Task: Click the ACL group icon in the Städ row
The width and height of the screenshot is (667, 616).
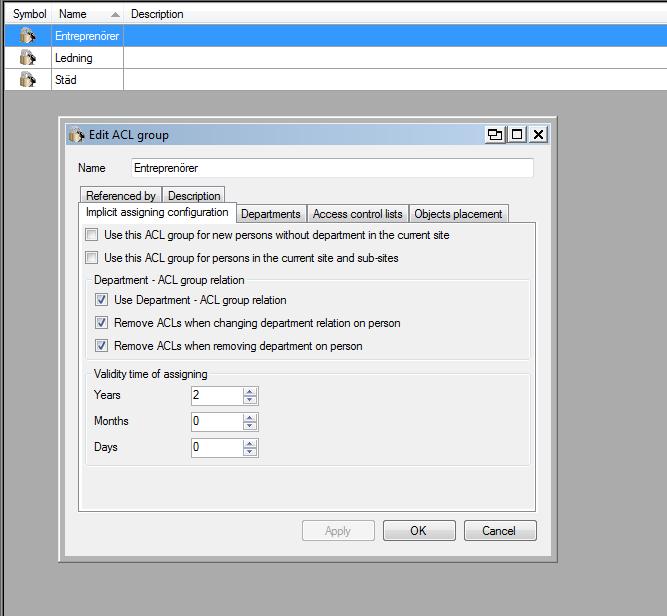Action: coord(28,80)
